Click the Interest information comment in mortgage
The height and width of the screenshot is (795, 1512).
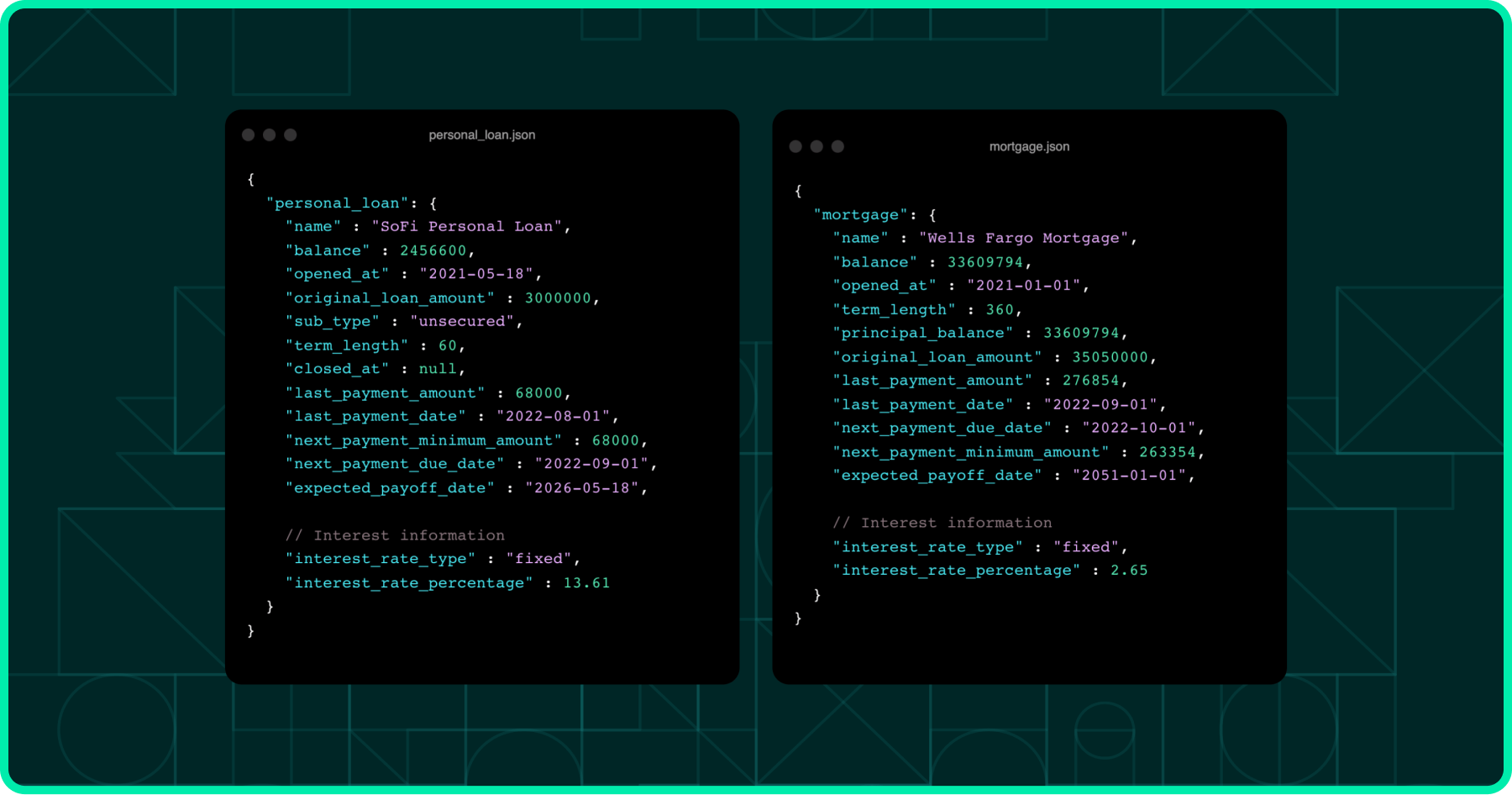[x=942, y=523]
